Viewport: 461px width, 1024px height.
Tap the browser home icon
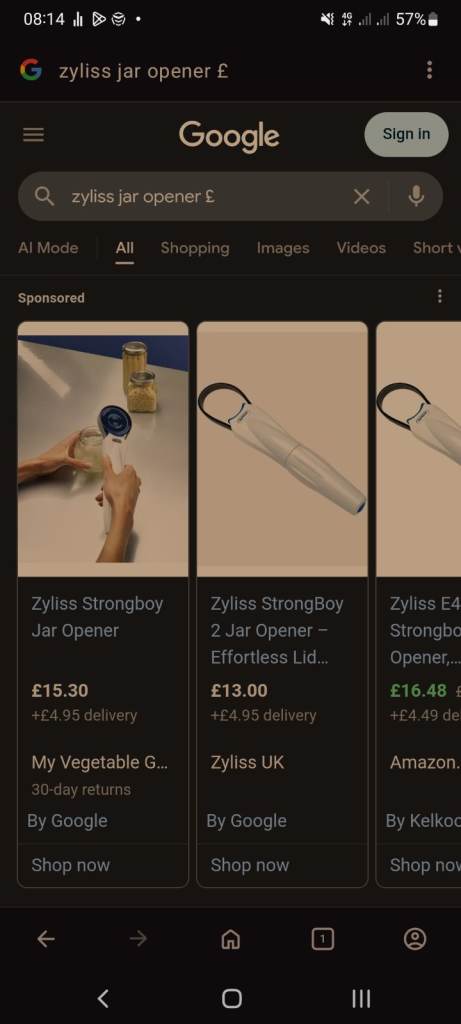(230, 939)
